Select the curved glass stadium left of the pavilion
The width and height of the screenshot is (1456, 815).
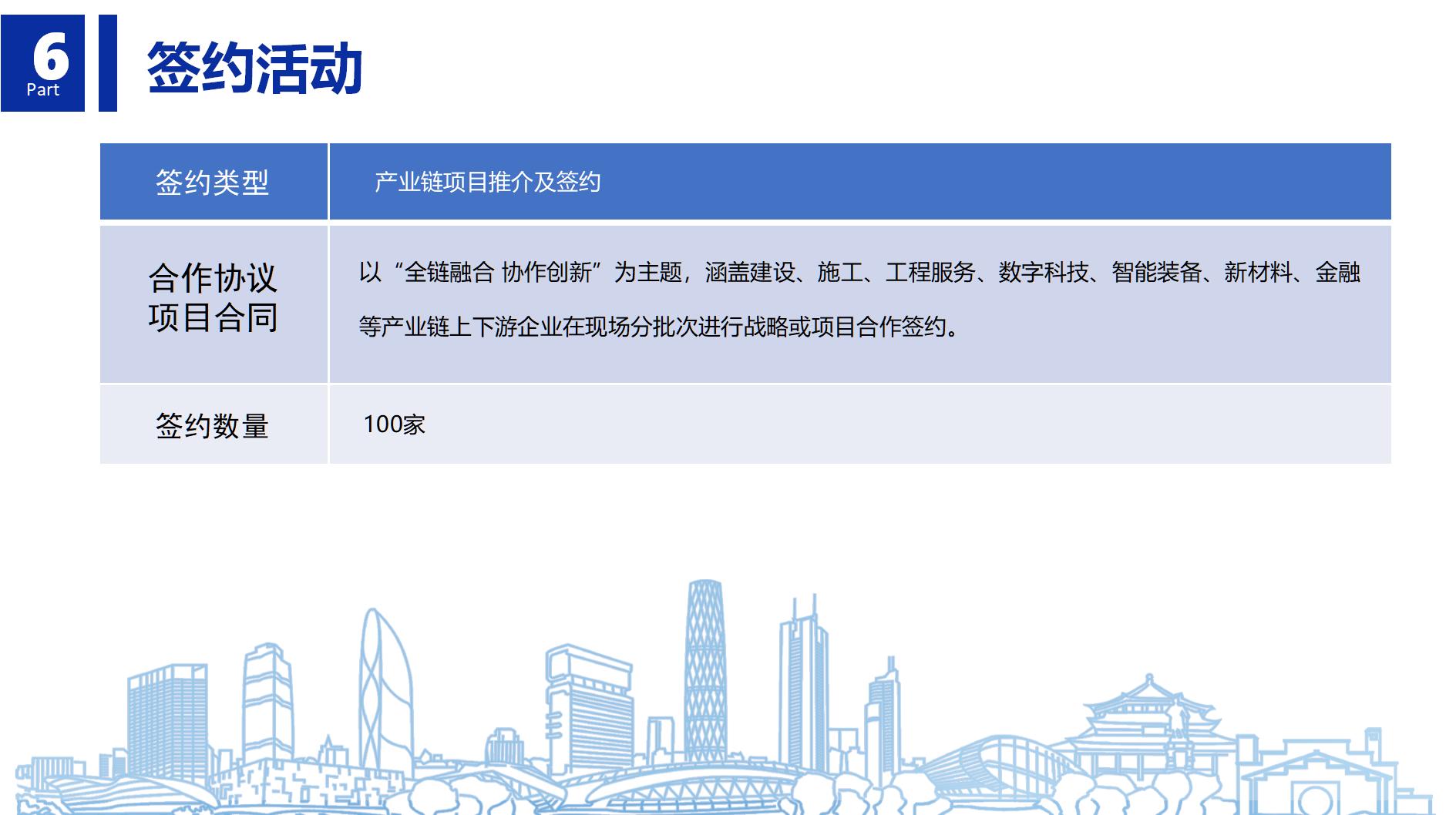[994, 763]
